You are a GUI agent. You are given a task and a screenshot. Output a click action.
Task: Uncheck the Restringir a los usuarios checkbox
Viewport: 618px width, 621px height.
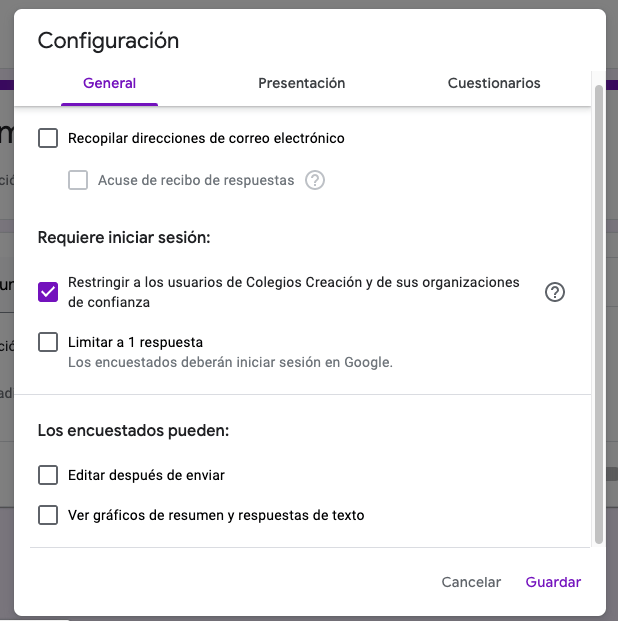tap(48, 292)
